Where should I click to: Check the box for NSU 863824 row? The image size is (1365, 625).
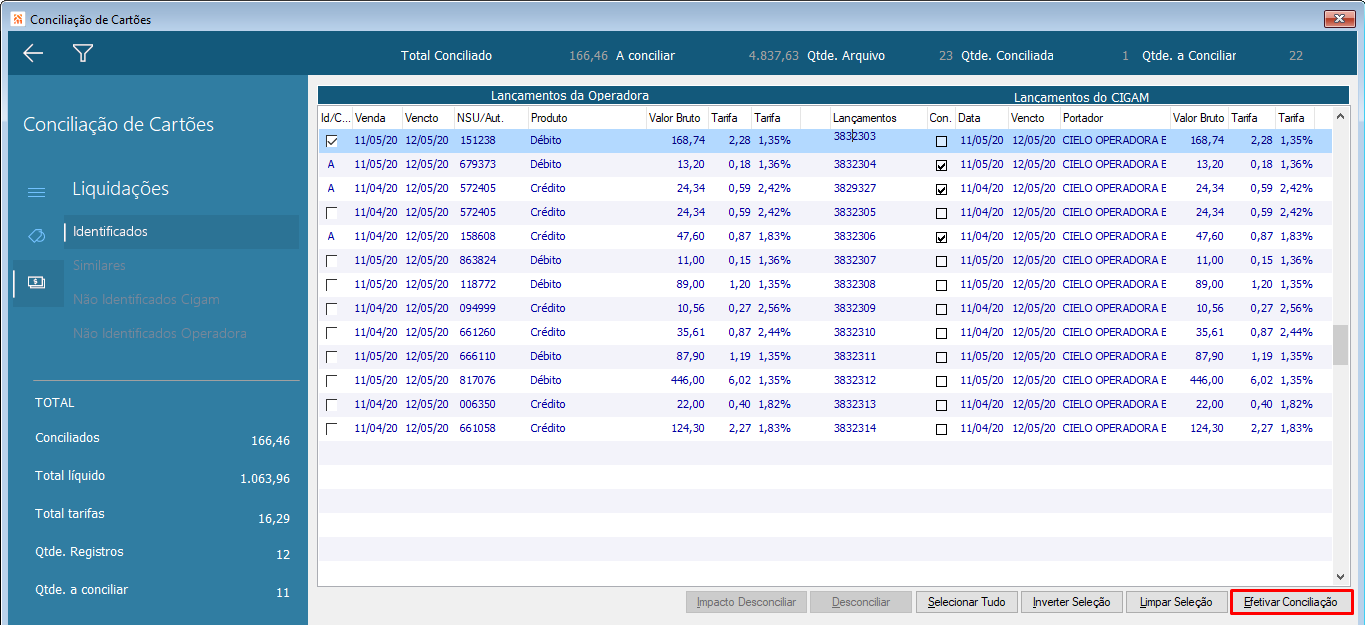click(332, 261)
